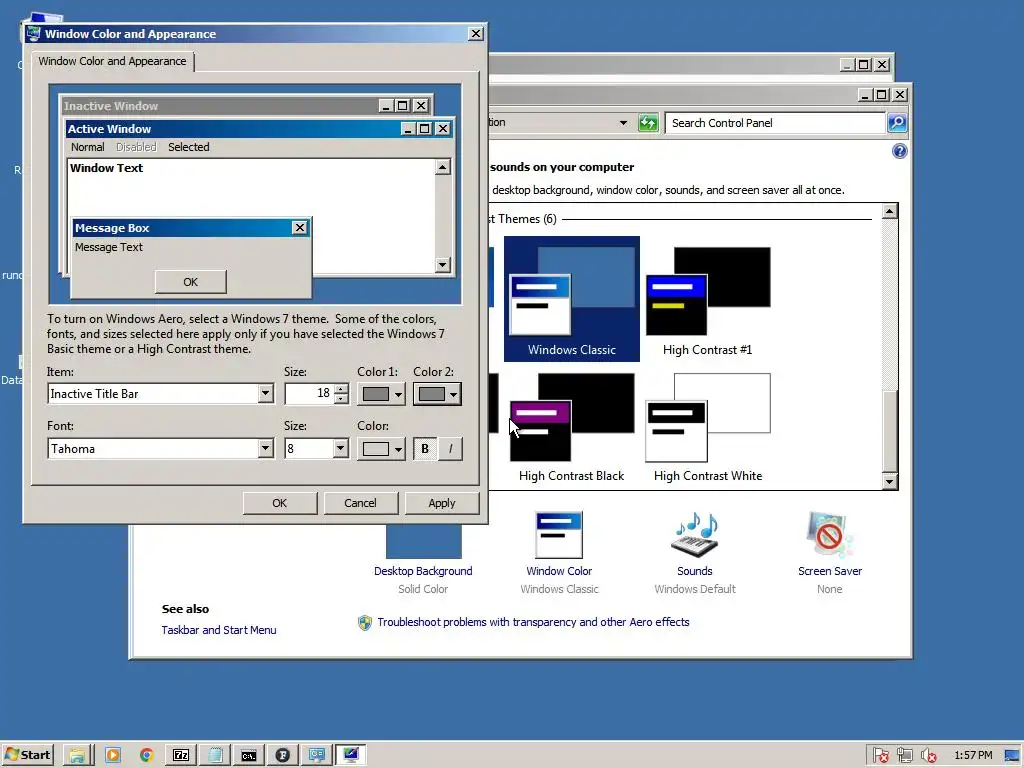Toggle bold font button B
This screenshot has width=1024, height=768.
coord(424,449)
